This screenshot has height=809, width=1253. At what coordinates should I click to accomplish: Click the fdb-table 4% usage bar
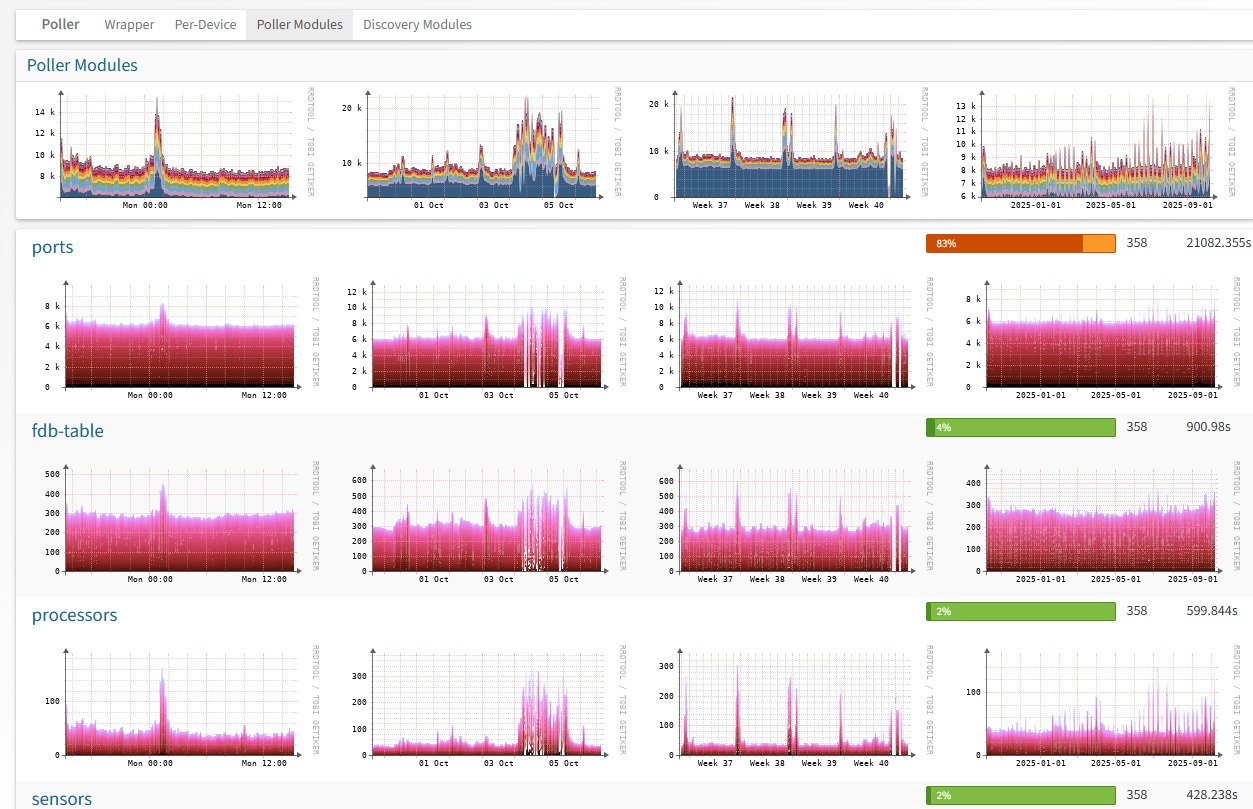1020,427
